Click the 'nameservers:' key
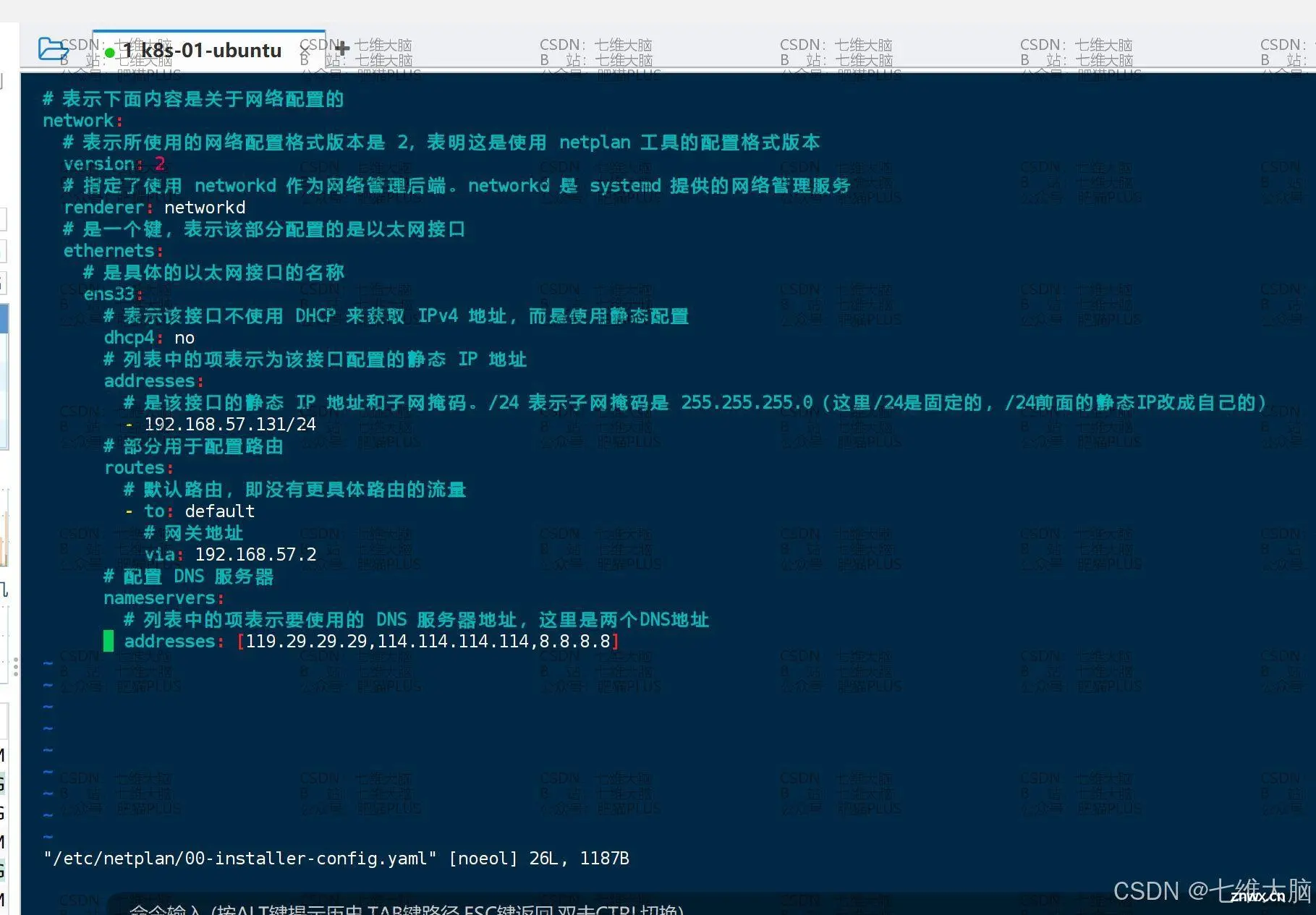The image size is (1316, 915). click(x=164, y=598)
